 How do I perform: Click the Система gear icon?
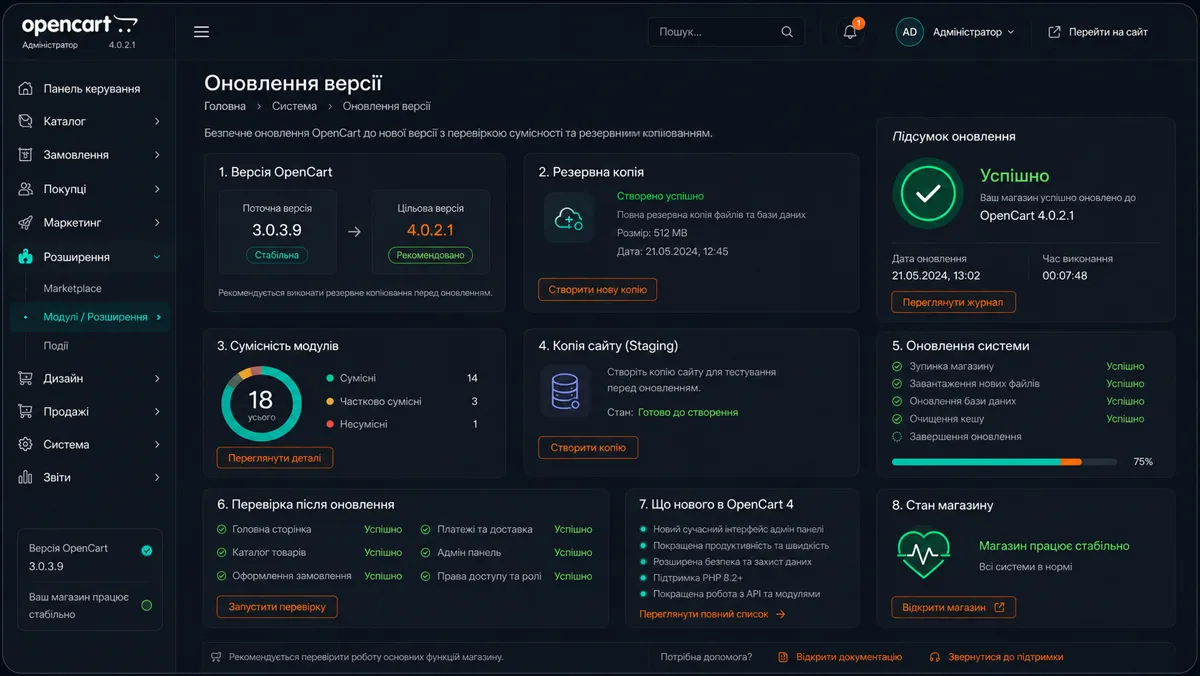click(26, 444)
